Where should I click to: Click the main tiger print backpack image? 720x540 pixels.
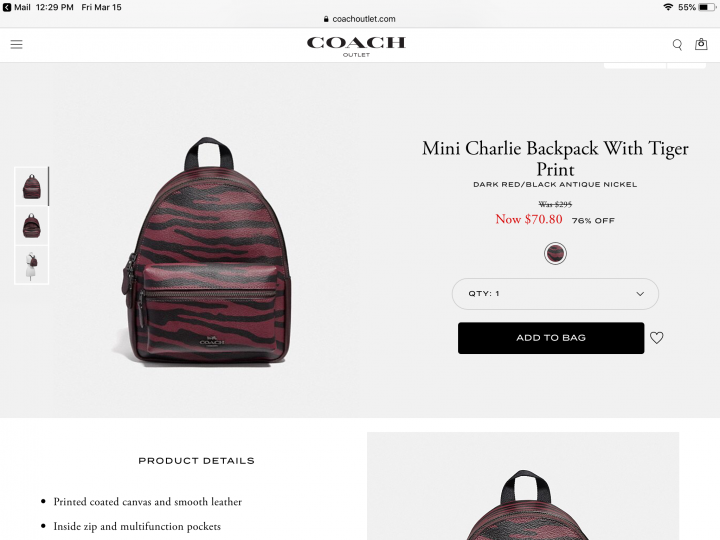point(205,252)
